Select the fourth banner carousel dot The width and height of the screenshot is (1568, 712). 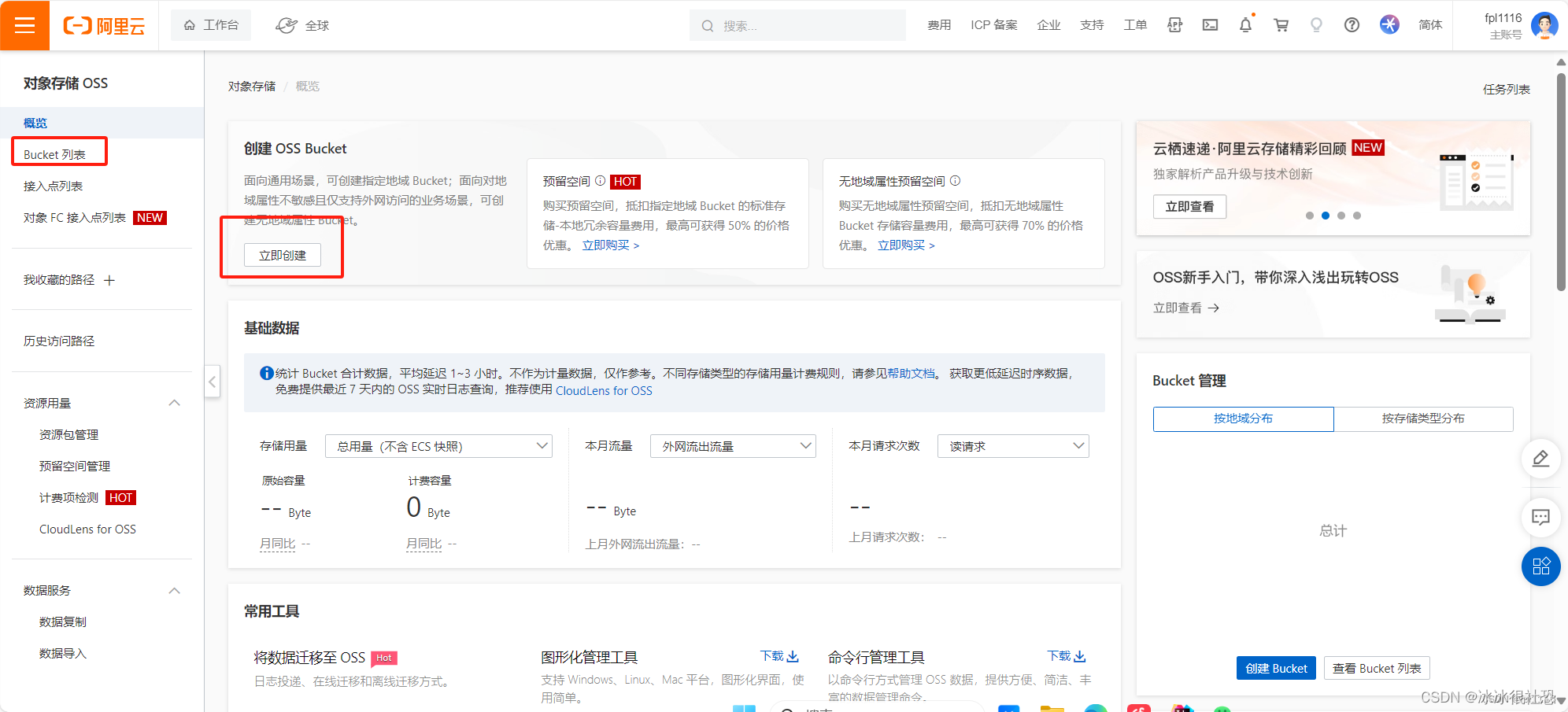tap(1357, 216)
